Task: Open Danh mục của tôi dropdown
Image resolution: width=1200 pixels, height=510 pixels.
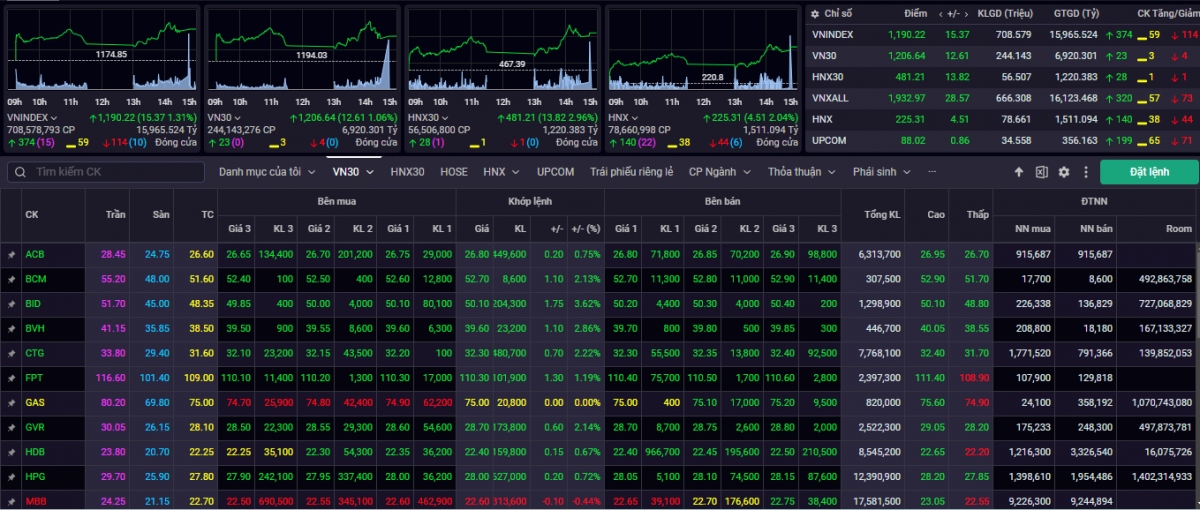Action: point(266,172)
